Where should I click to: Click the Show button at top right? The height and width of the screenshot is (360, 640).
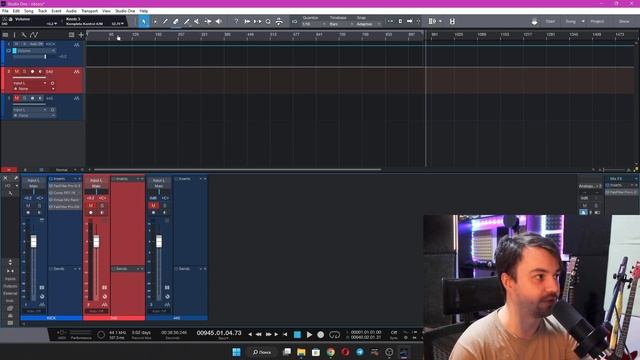[x=624, y=21]
